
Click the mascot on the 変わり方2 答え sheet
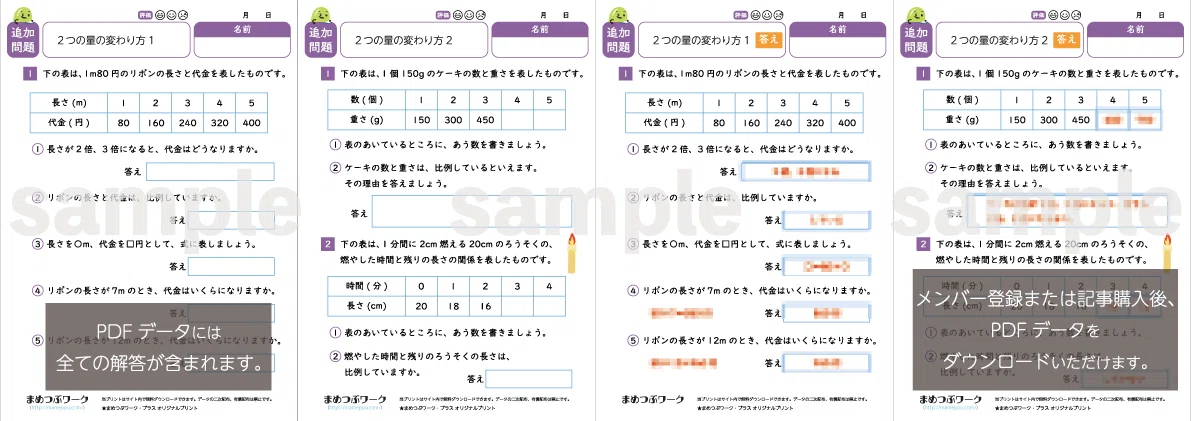coord(916,15)
